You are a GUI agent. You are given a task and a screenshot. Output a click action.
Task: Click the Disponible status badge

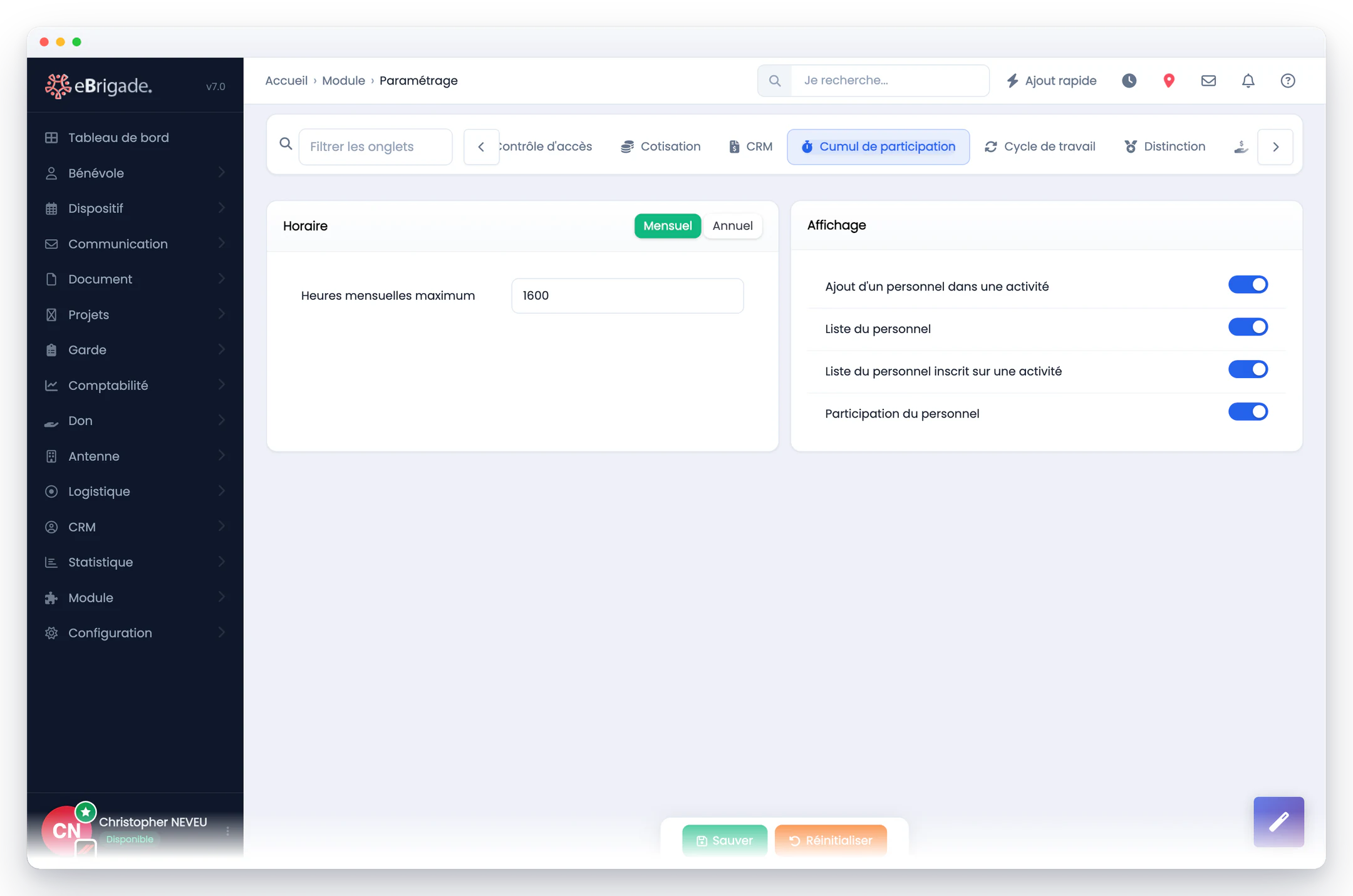(x=130, y=840)
